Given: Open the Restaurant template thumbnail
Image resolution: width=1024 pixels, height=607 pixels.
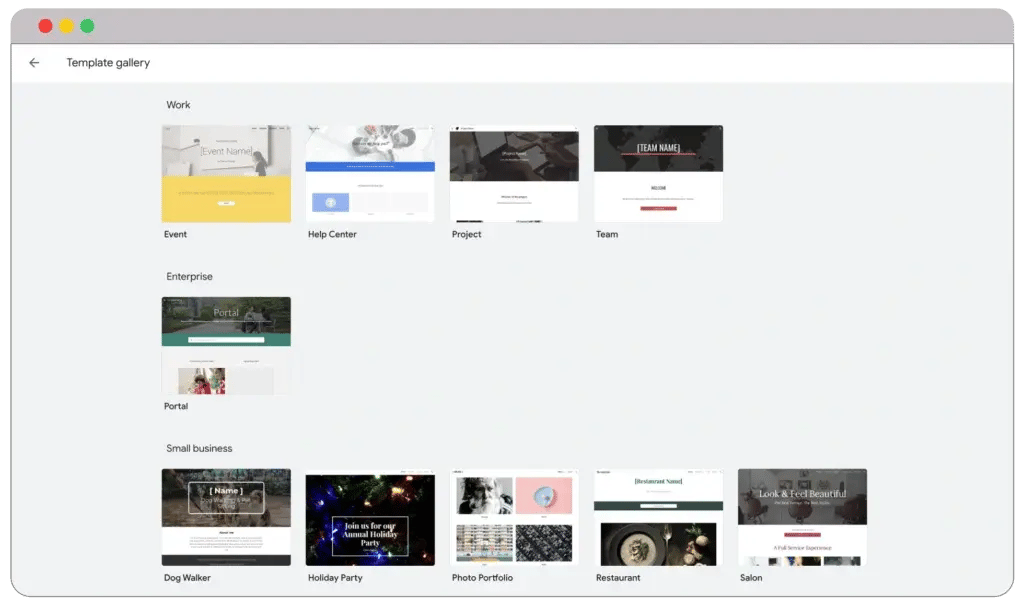Looking at the screenshot, I should point(658,517).
